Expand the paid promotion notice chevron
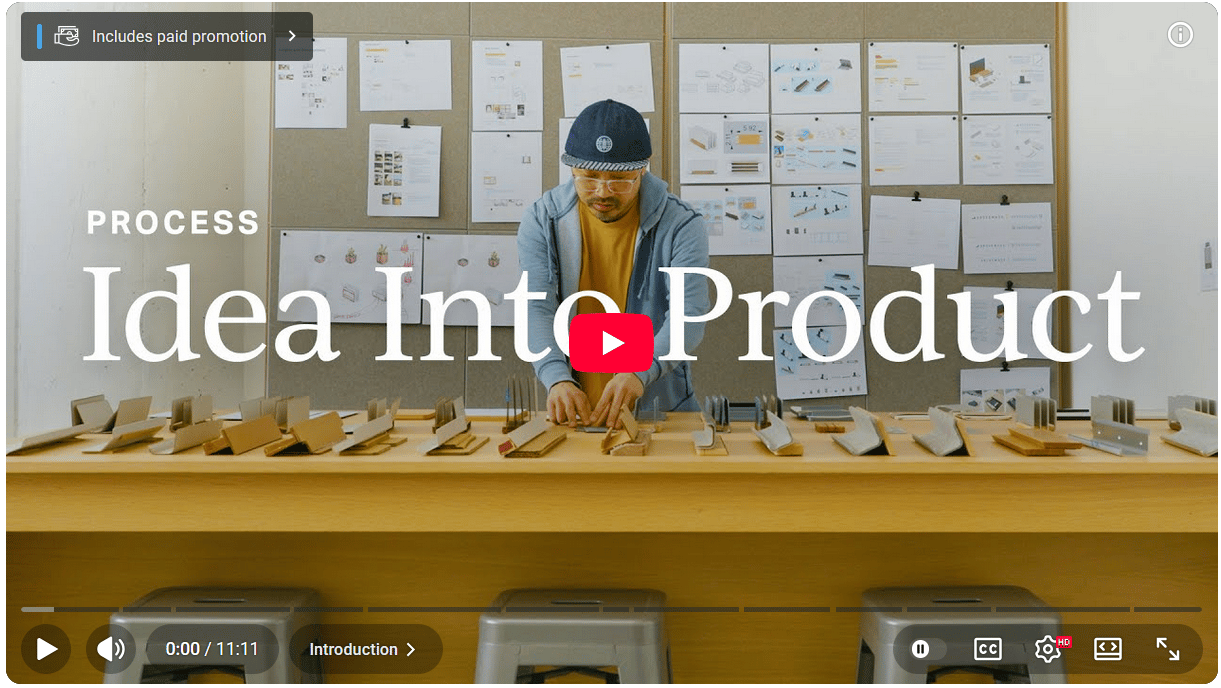1221x688 pixels. coord(292,36)
